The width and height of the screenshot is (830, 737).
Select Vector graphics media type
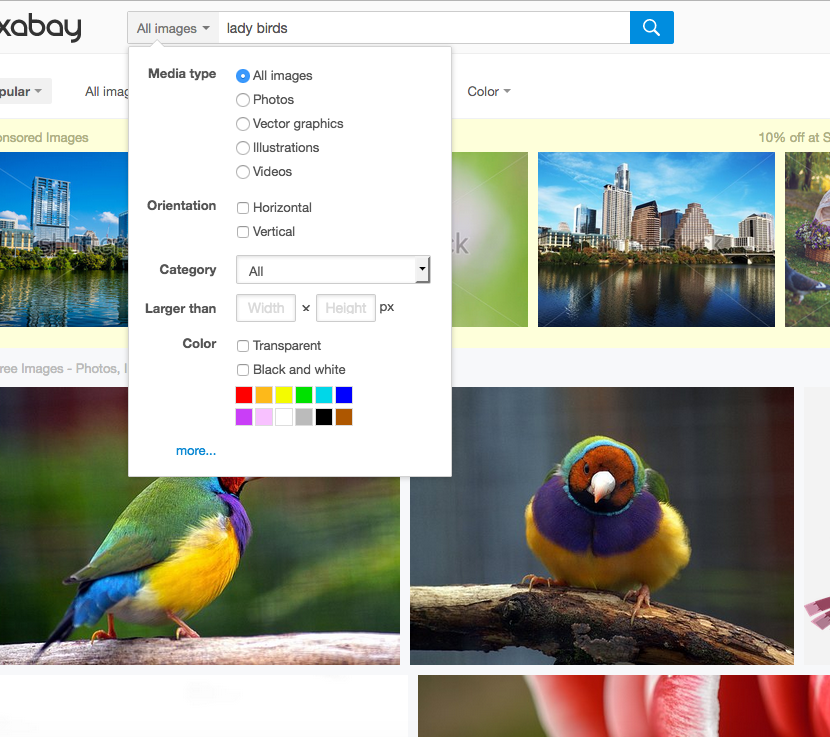click(242, 123)
